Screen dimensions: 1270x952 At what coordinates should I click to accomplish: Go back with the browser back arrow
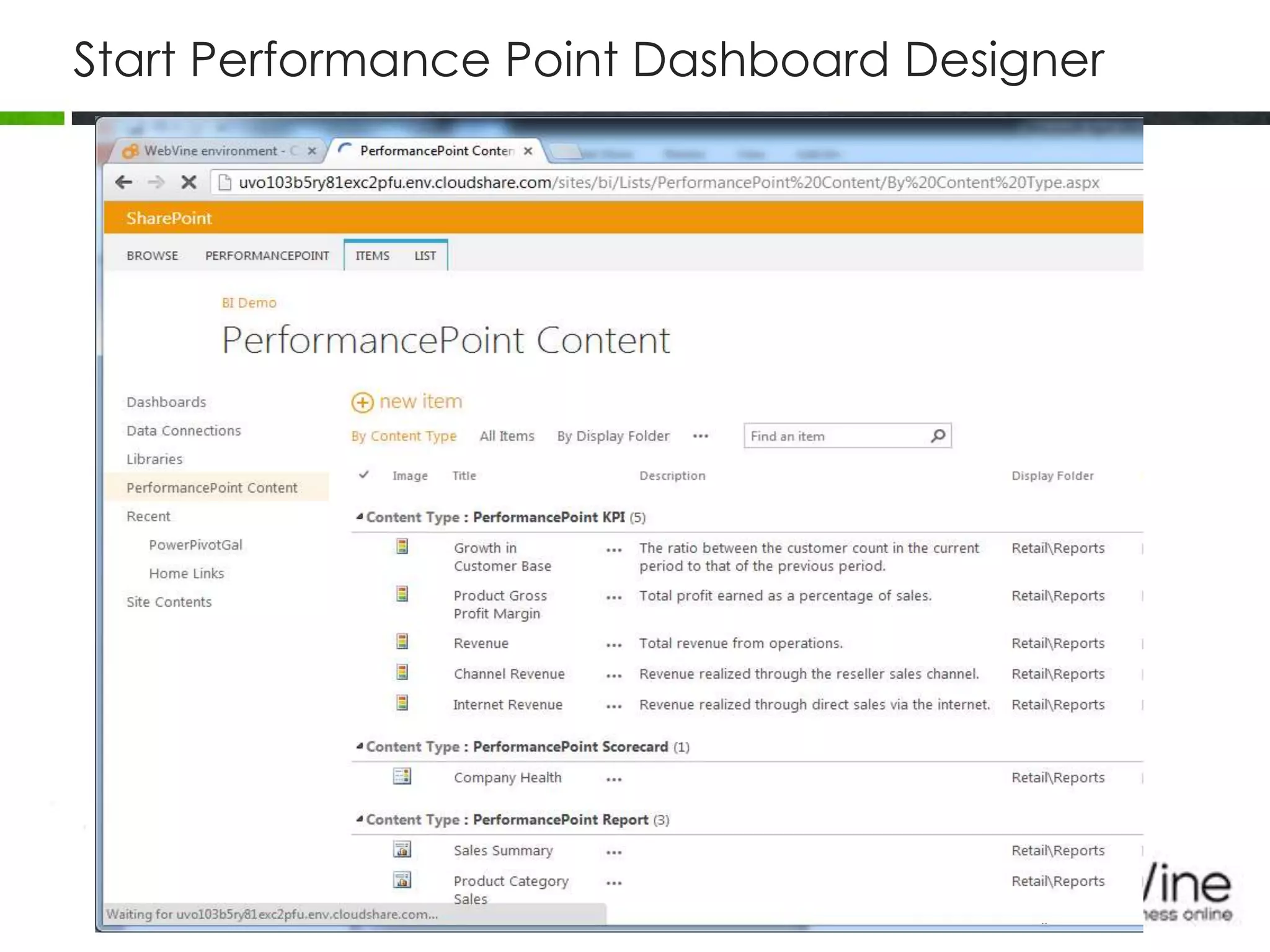coord(124,182)
